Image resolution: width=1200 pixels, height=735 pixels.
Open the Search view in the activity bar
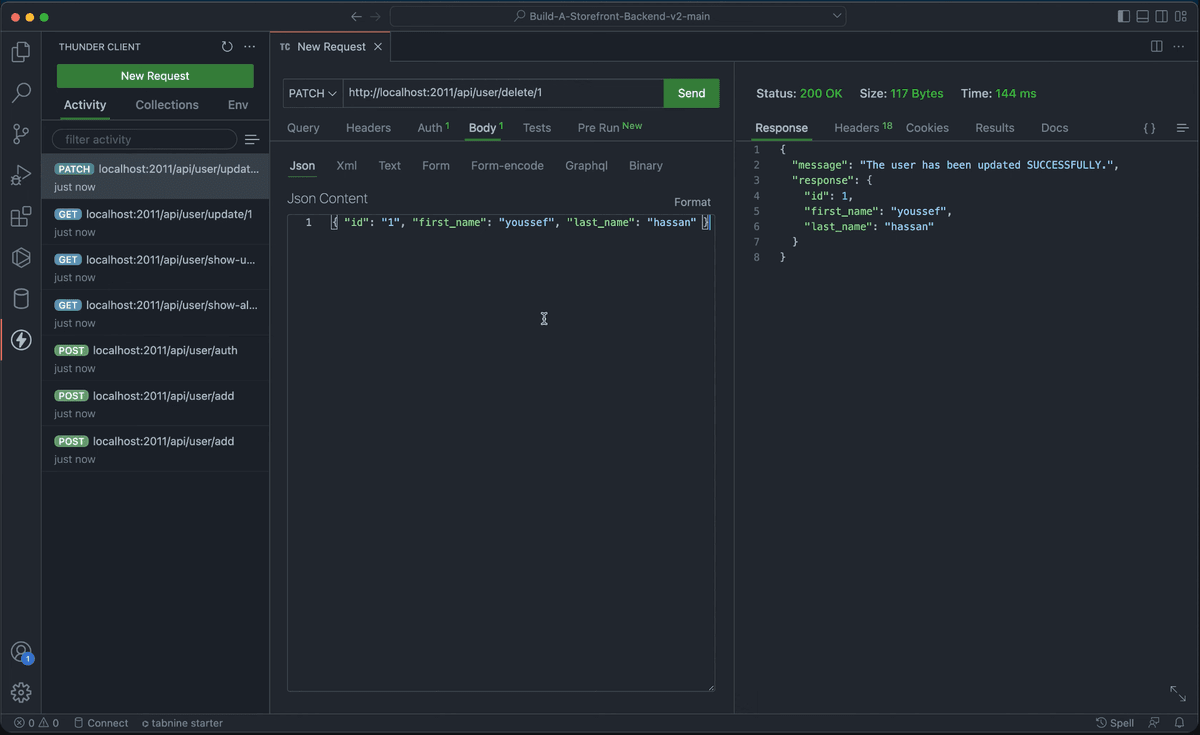pos(21,93)
